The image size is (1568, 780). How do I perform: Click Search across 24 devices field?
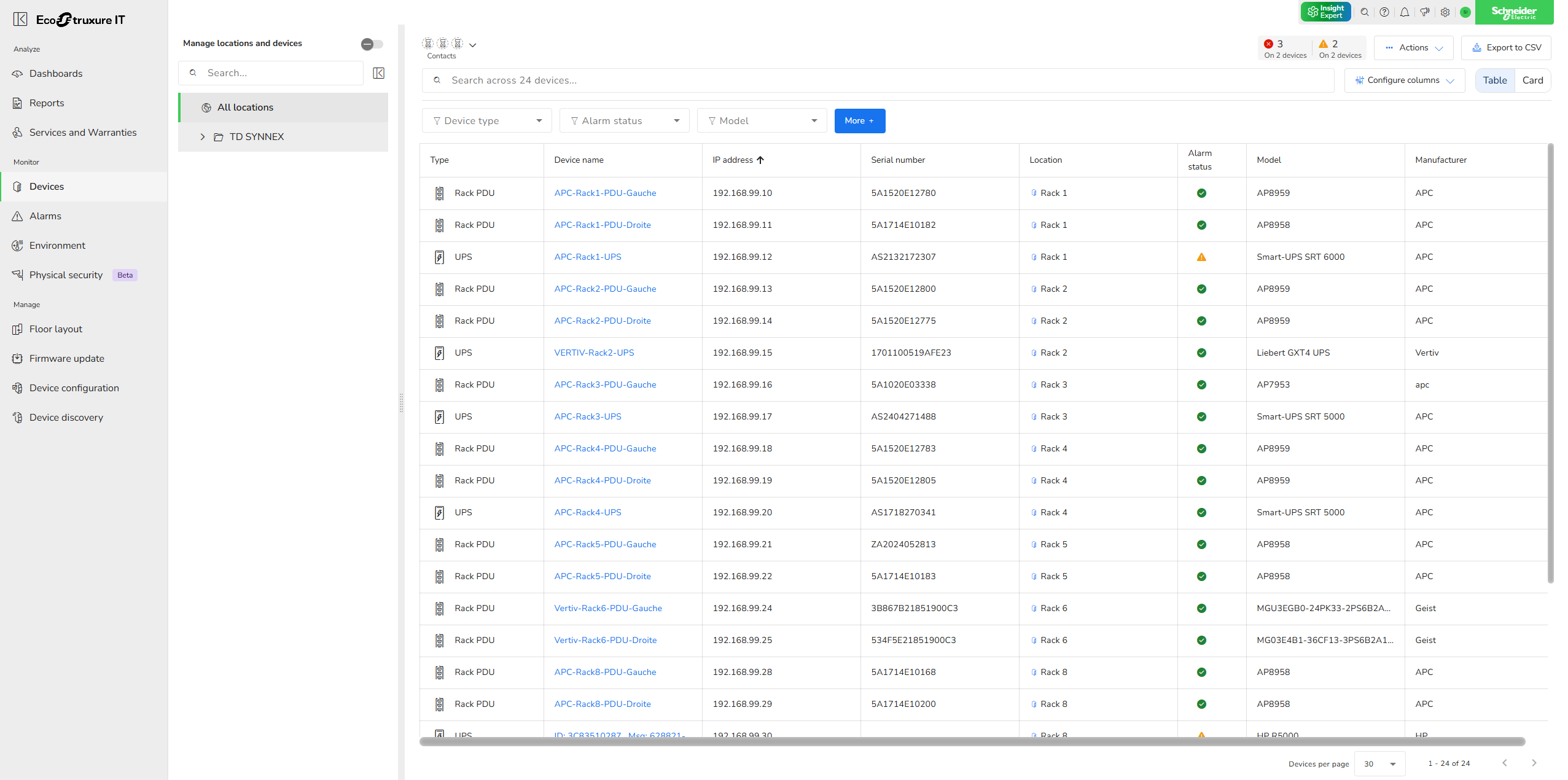pos(878,80)
